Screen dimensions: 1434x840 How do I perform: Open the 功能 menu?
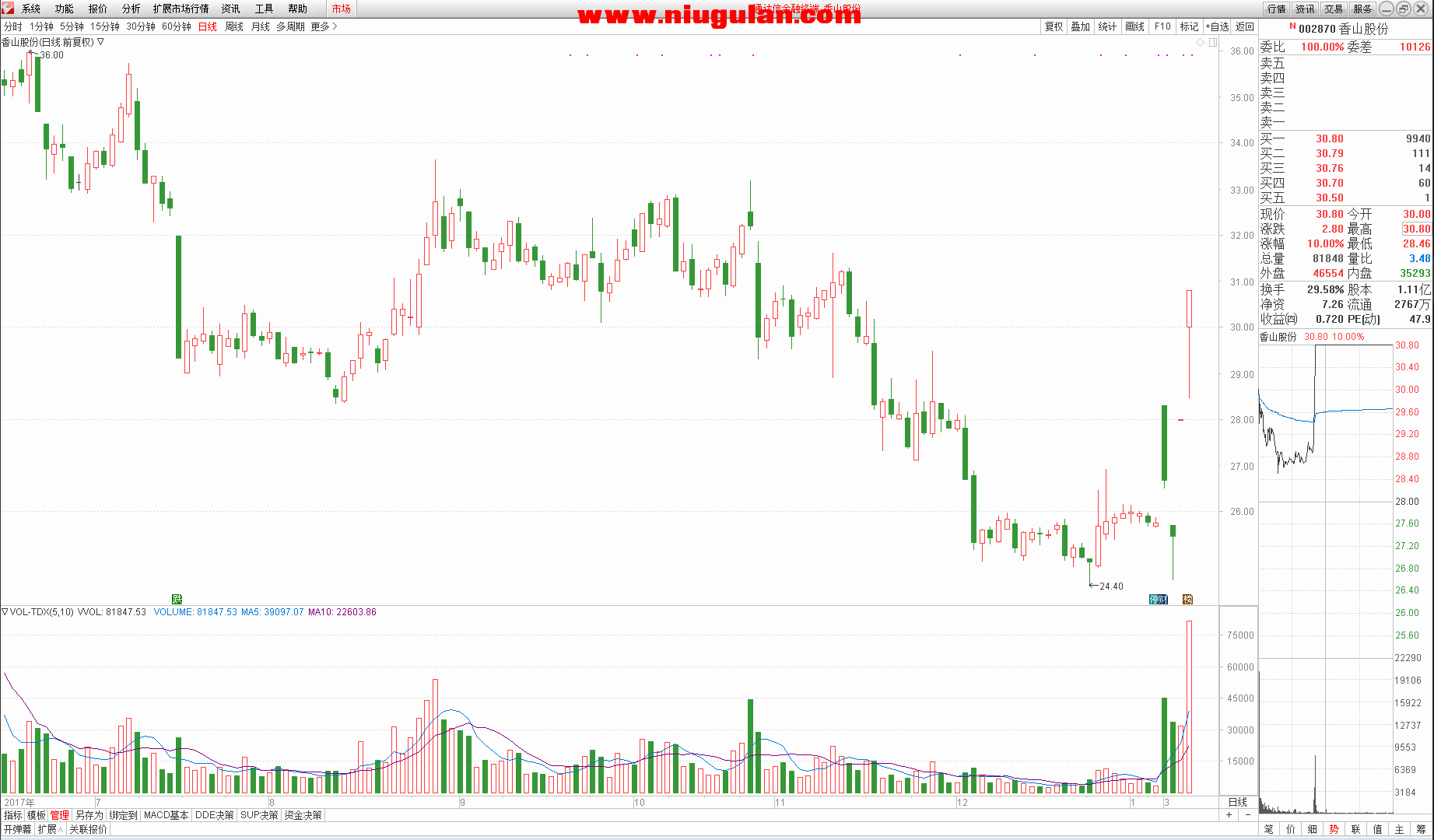click(65, 9)
